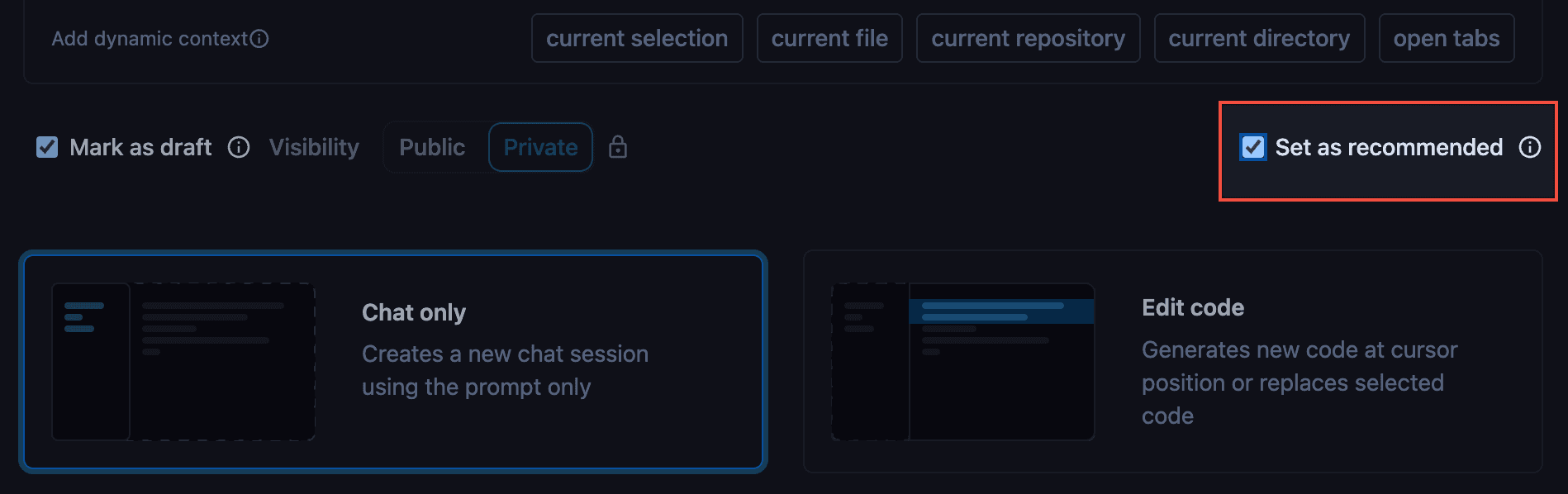The height and width of the screenshot is (494, 1568).
Task: Click info icon next to Set as recommended
Action: click(x=1530, y=147)
